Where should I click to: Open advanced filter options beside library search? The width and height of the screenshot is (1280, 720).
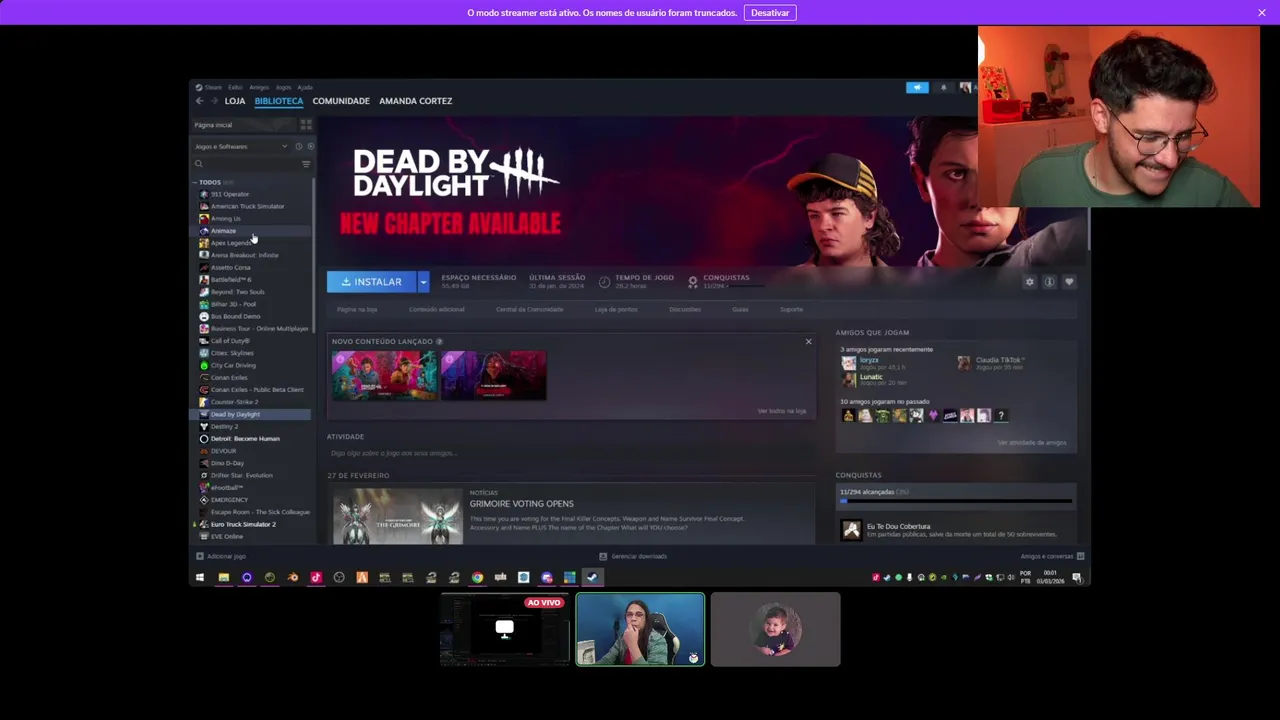pos(306,164)
